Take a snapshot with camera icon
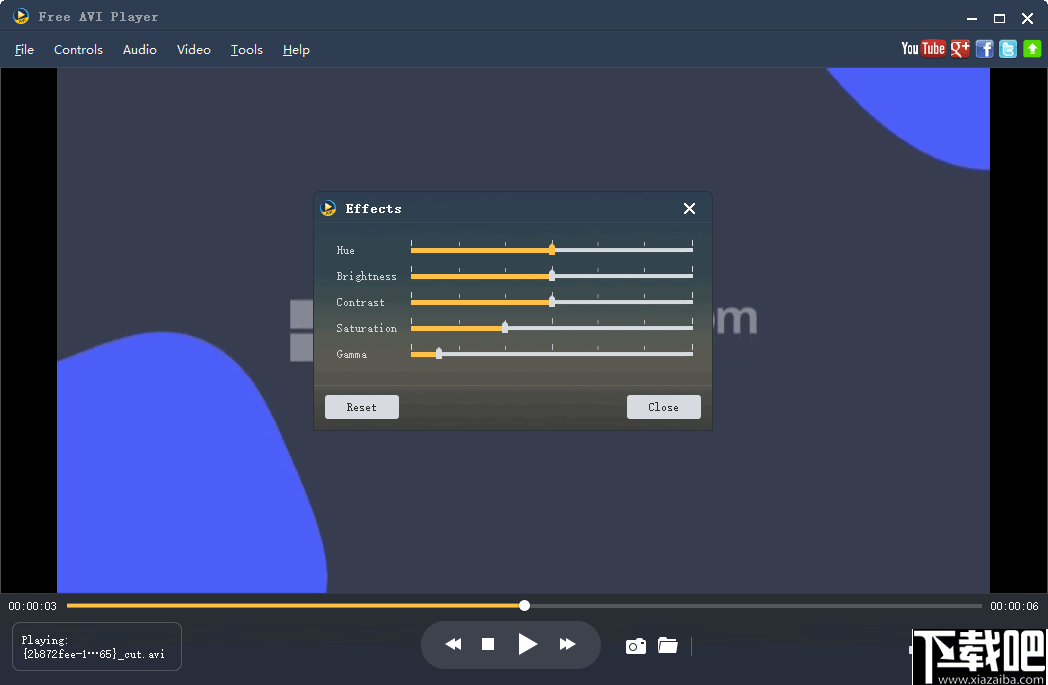The width and height of the screenshot is (1048, 685). (636, 646)
